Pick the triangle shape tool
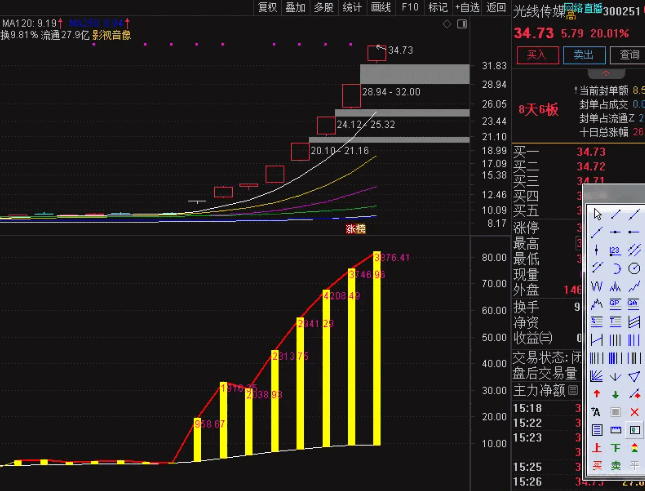 pos(634,376)
